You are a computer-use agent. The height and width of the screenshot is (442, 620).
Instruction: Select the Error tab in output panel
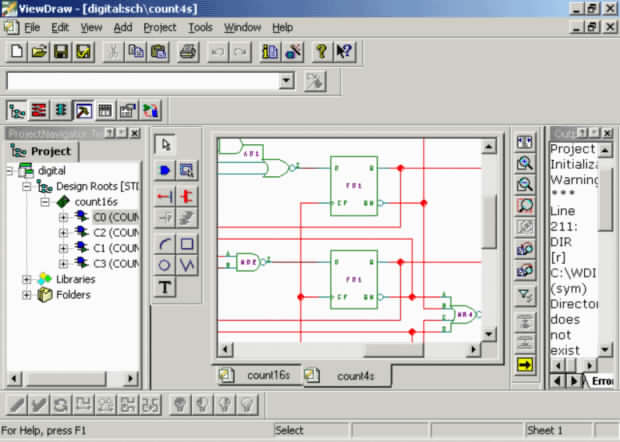point(601,381)
